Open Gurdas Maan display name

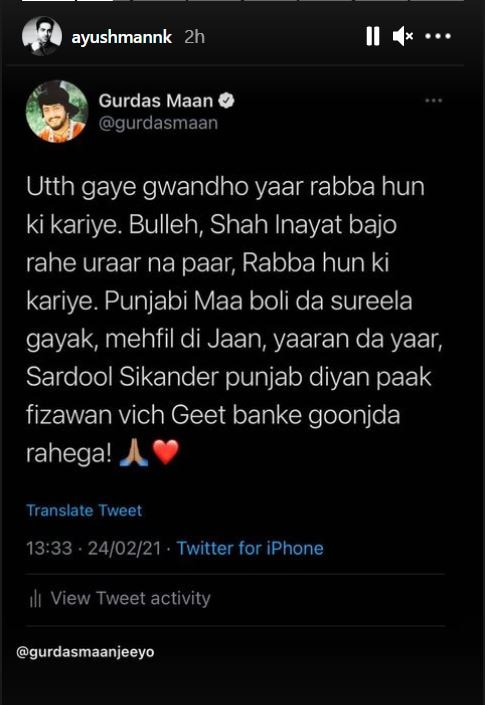(156, 100)
